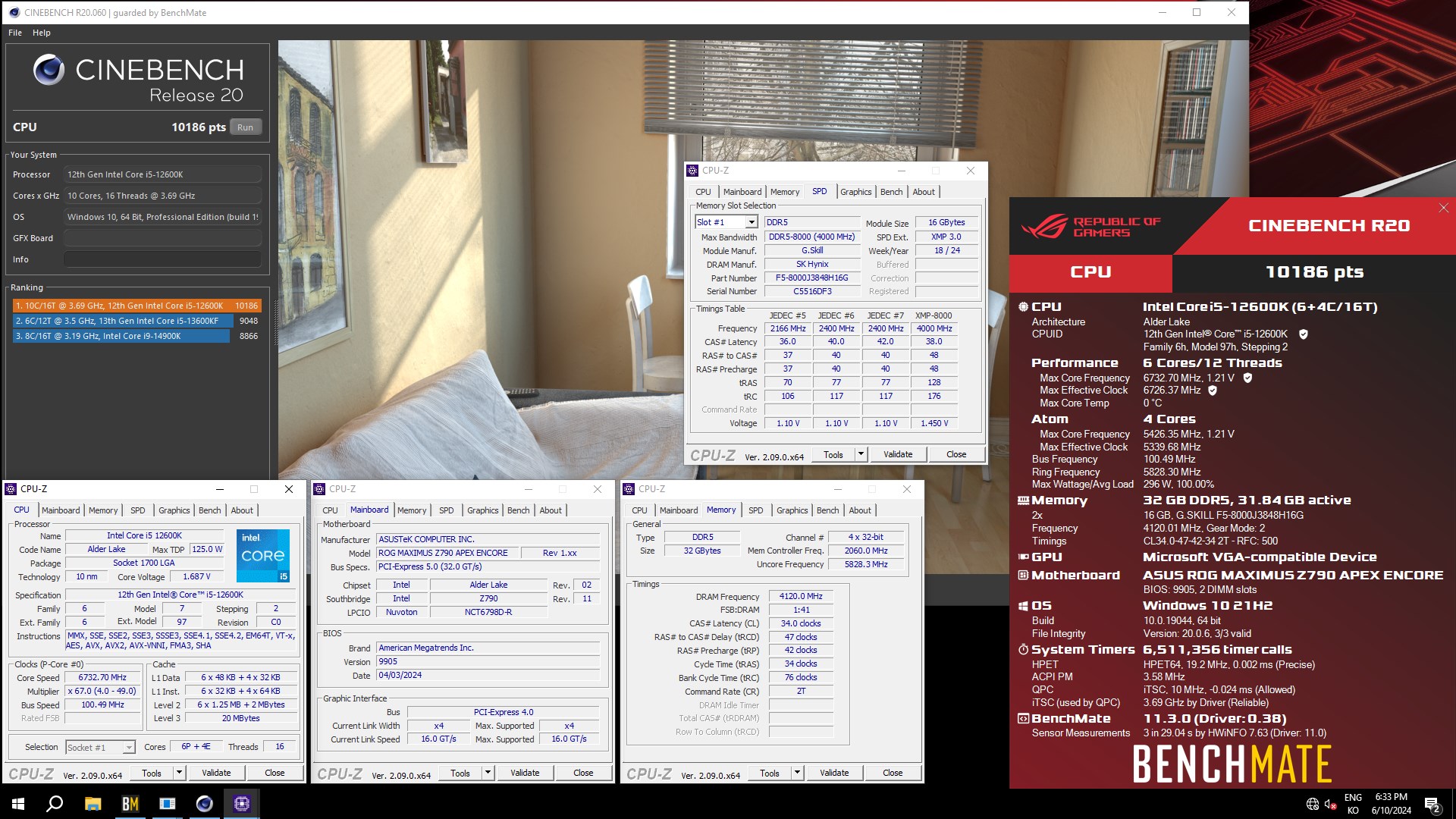1456x819 pixels.
Task: Click the CPU section icon in BenchMate
Action: click(1023, 307)
